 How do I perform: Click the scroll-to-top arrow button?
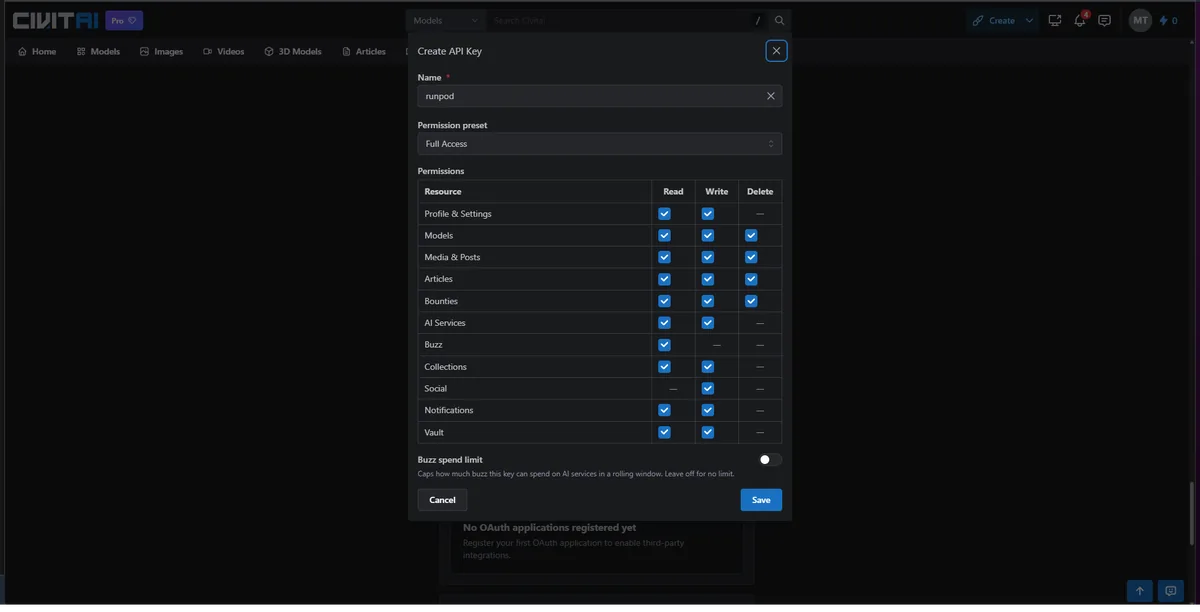(x=1139, y=591)
